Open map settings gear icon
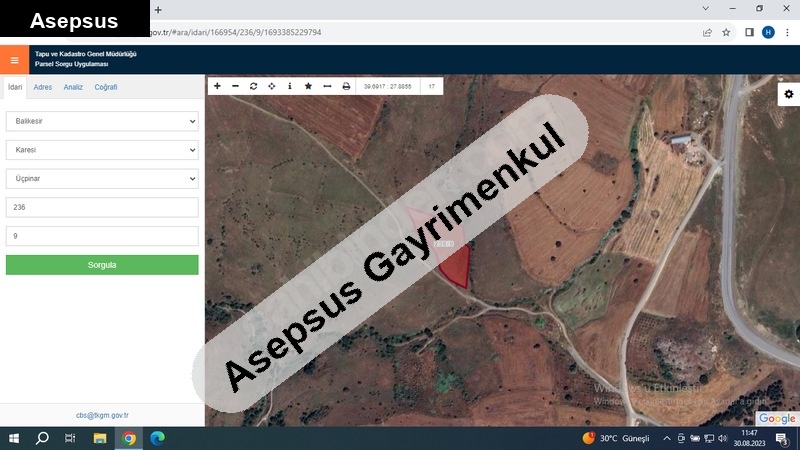800x450 pixels. pyautogui.click(x=788, y=94)
